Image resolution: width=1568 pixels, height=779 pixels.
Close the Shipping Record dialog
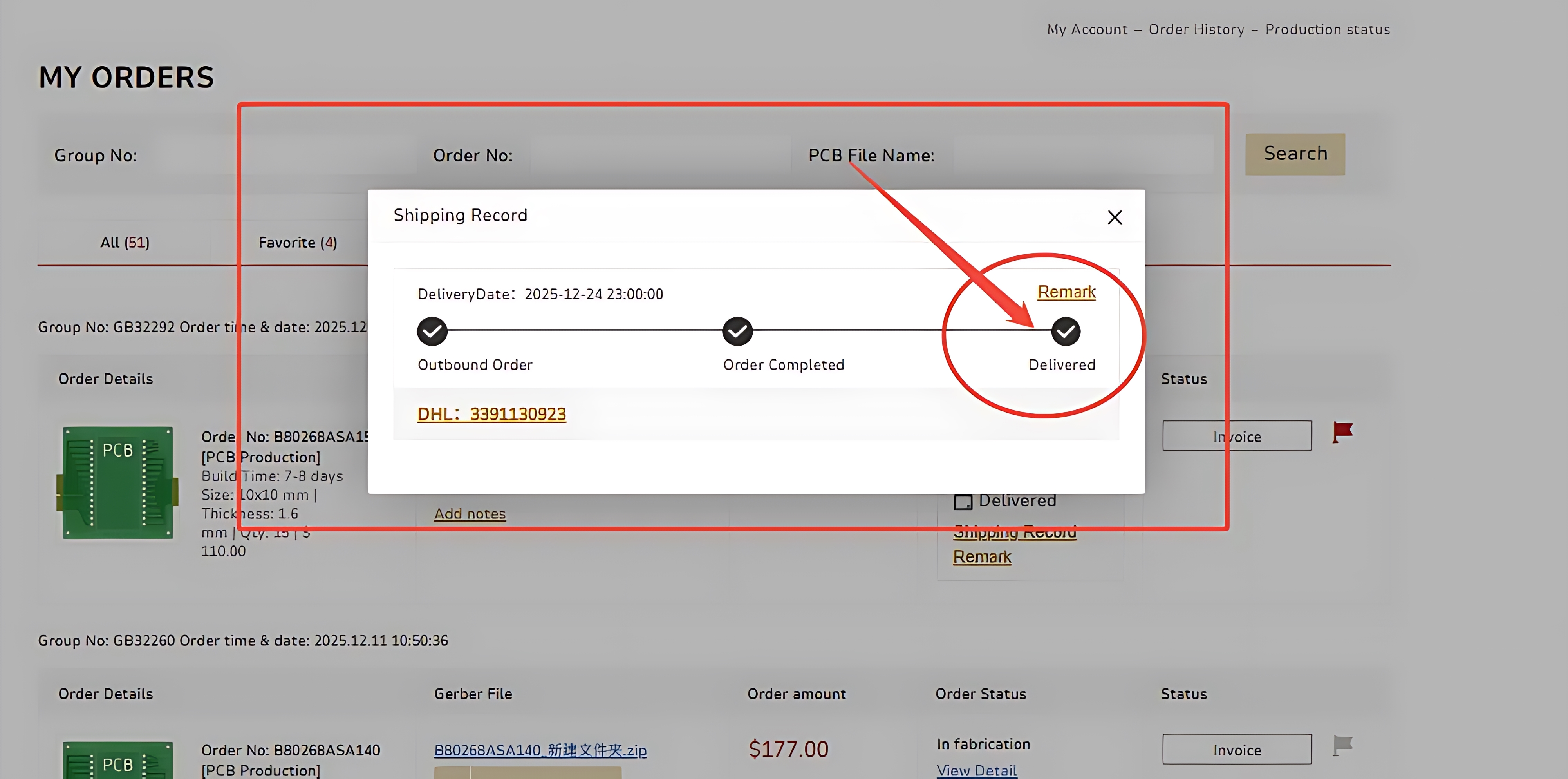point(1115,217)
